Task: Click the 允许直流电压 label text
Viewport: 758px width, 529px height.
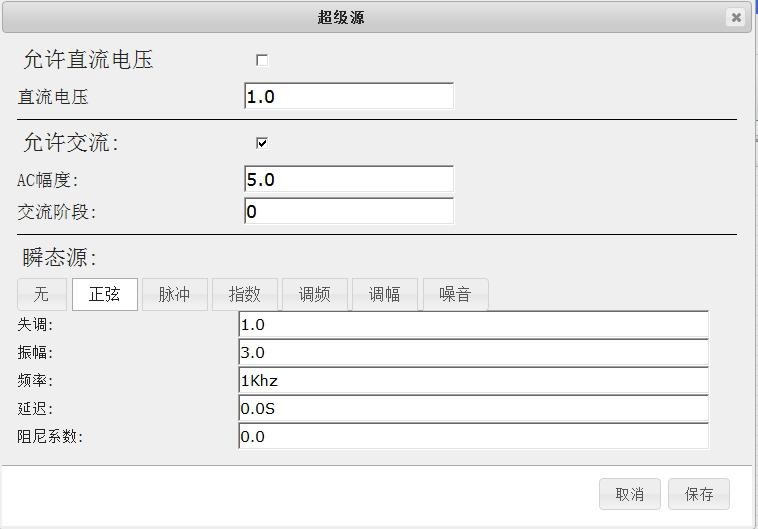Action: click(x=88, y=60)
